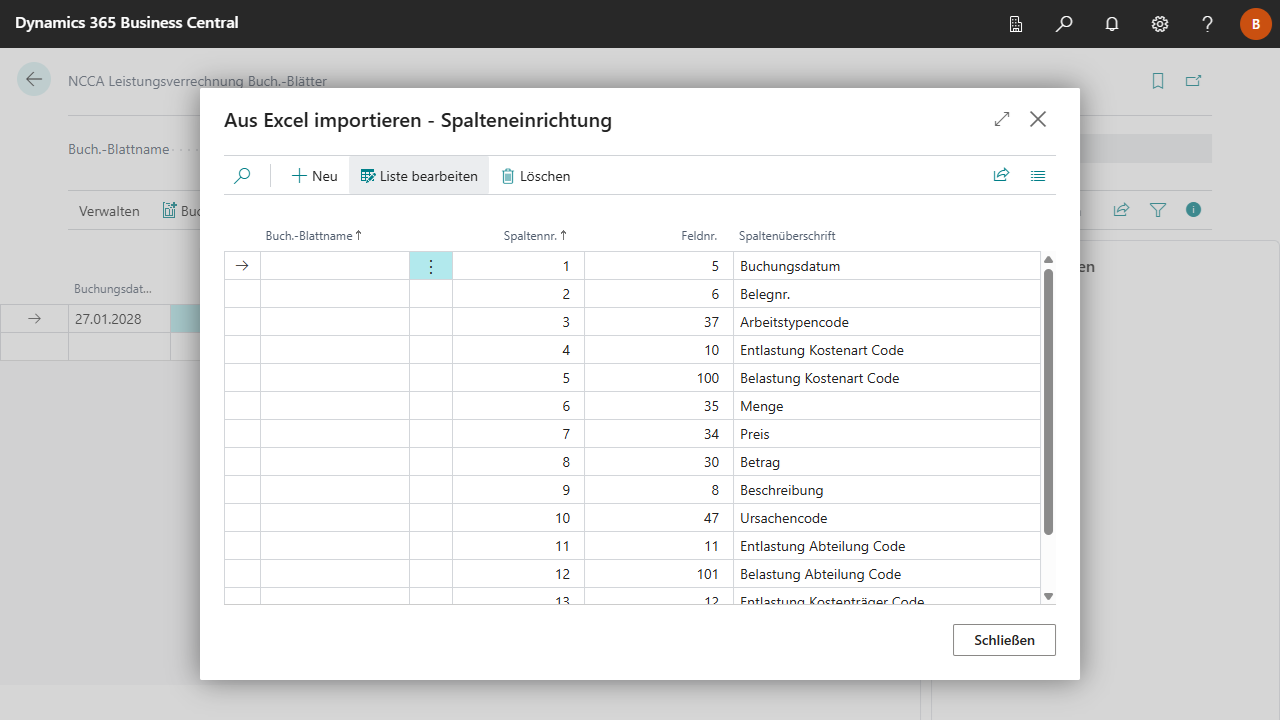
Task: Click the share icon in dialog toolbar
Action: pos(1001,176)
